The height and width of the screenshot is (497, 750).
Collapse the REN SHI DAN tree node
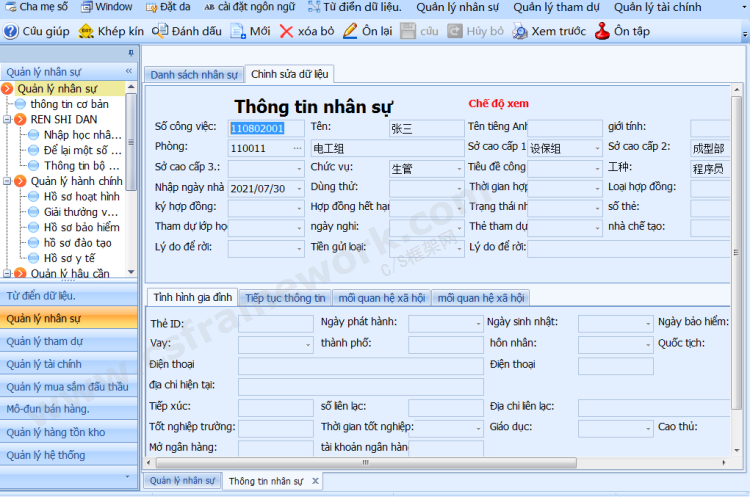[x=8, y=119]
